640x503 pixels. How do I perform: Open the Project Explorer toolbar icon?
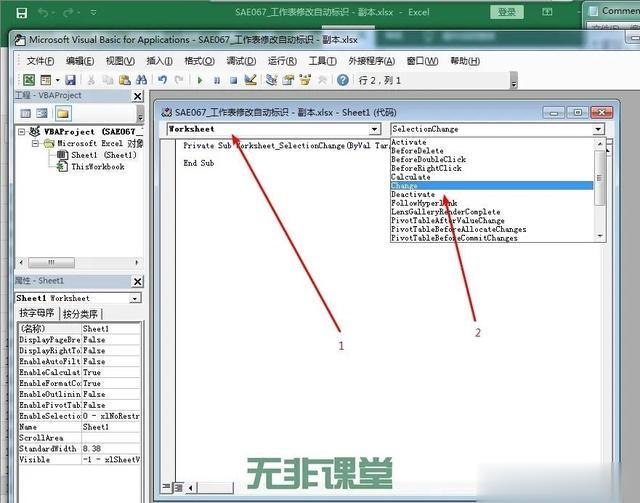tap(271, 80)
